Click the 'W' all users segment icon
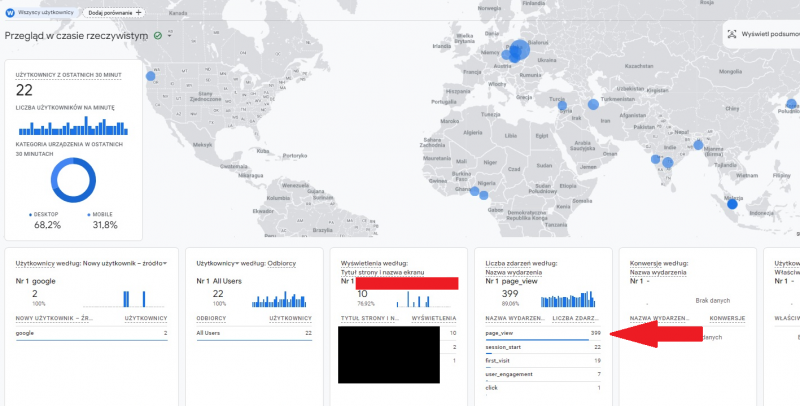The width and height of the screenshot is (800, 406). pyautogui.click(x=9, y=12)
